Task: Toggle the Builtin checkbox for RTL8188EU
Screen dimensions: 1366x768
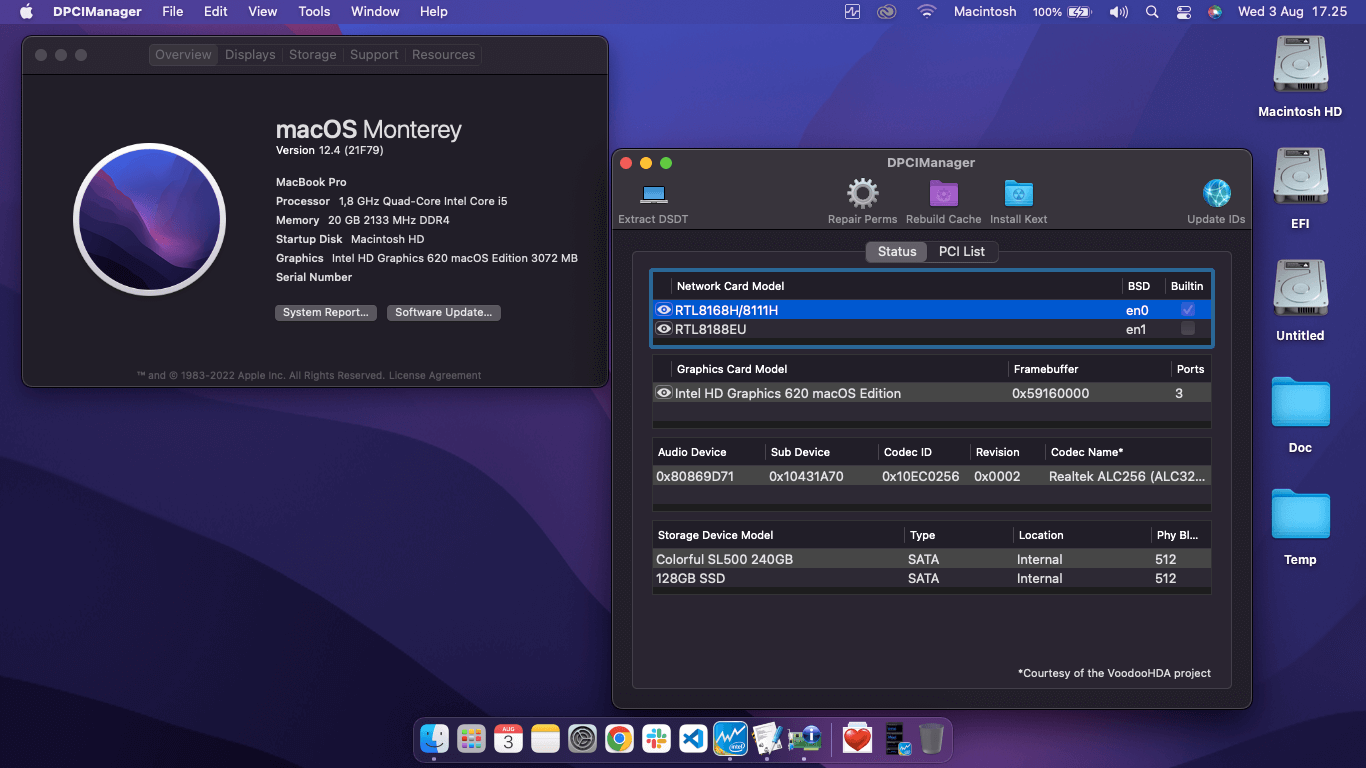Action: point(1188,329)
